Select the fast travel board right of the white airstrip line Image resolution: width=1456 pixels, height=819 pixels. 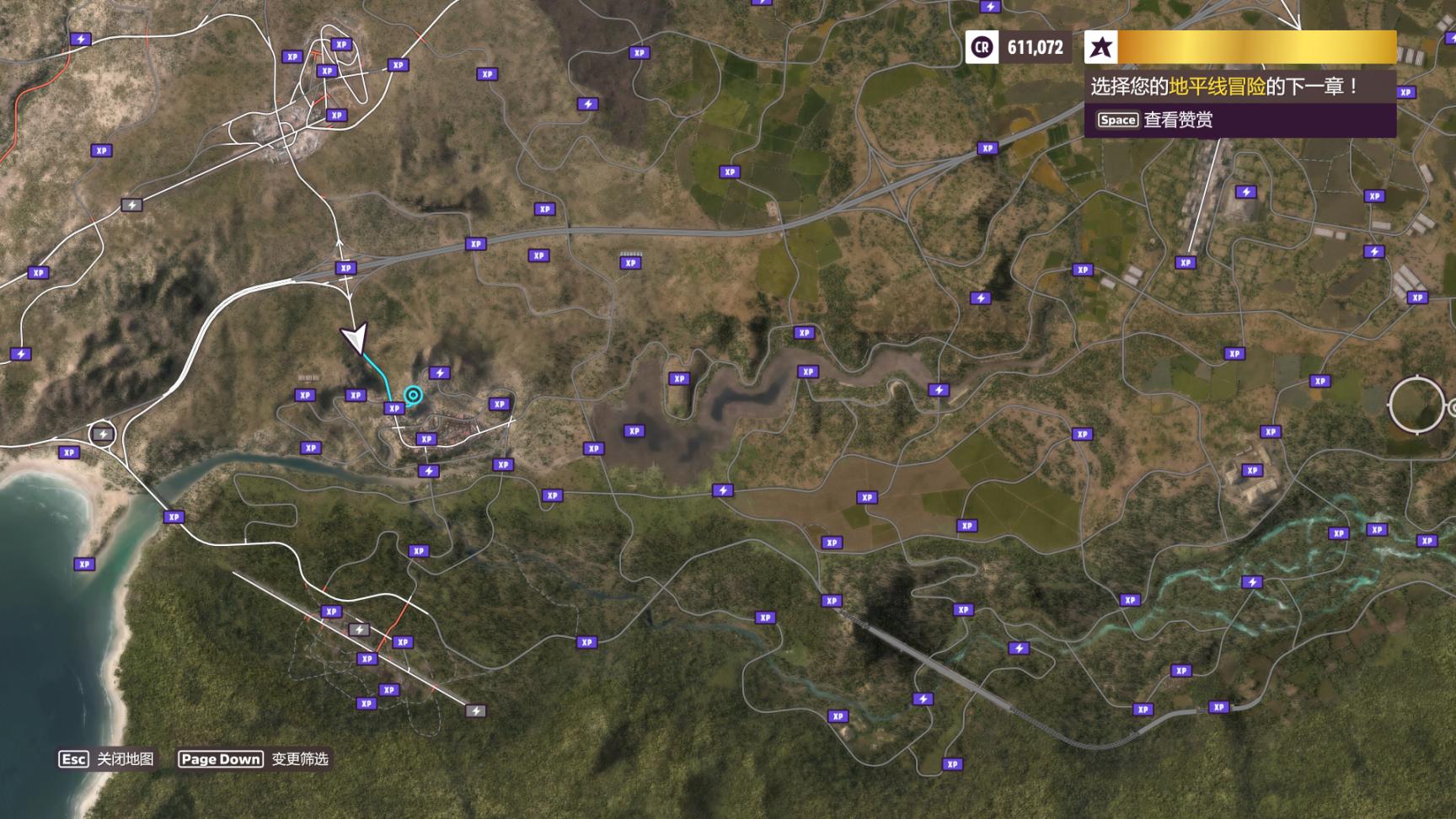click(x=1246, y=192)
